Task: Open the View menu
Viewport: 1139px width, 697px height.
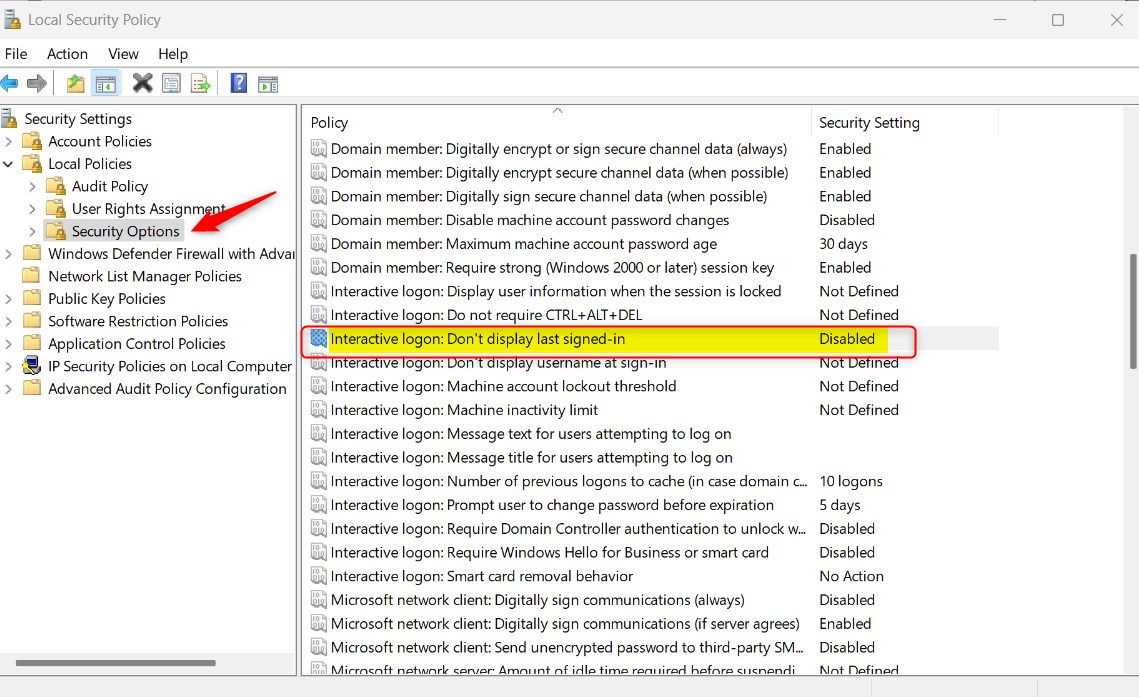Action: pyautogui.click(x=123, y=54)
